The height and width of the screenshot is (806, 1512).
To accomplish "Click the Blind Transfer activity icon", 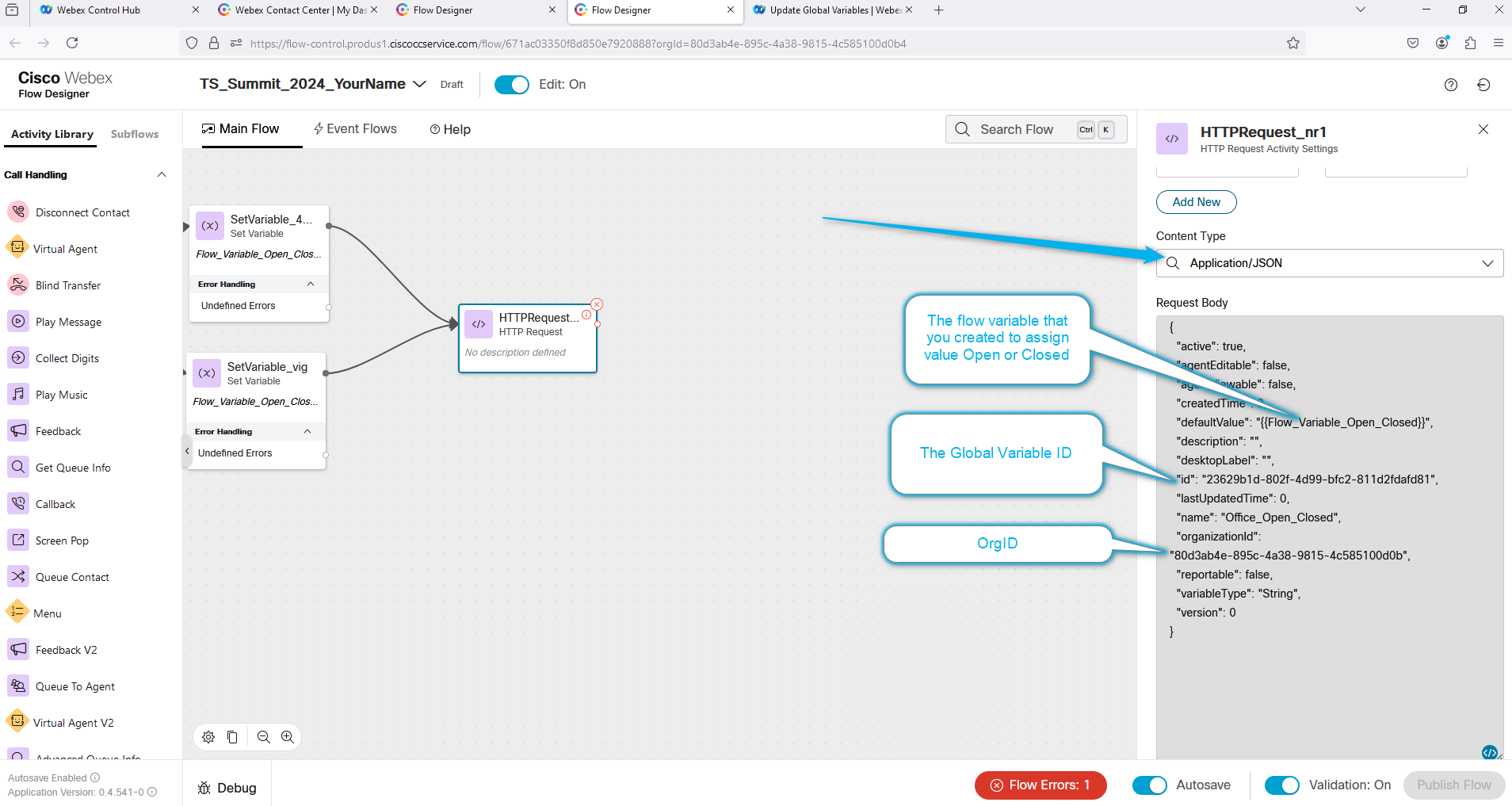I will pos(18,285).
